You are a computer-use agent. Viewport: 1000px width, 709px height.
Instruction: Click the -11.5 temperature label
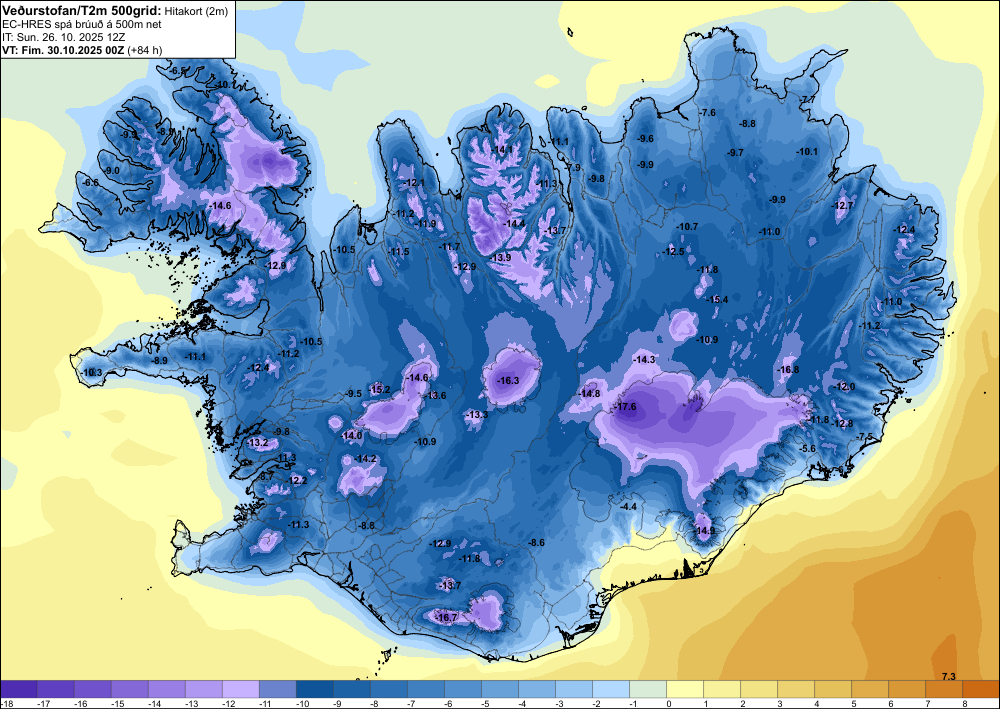pyautogui.click(x=399, y=252)
